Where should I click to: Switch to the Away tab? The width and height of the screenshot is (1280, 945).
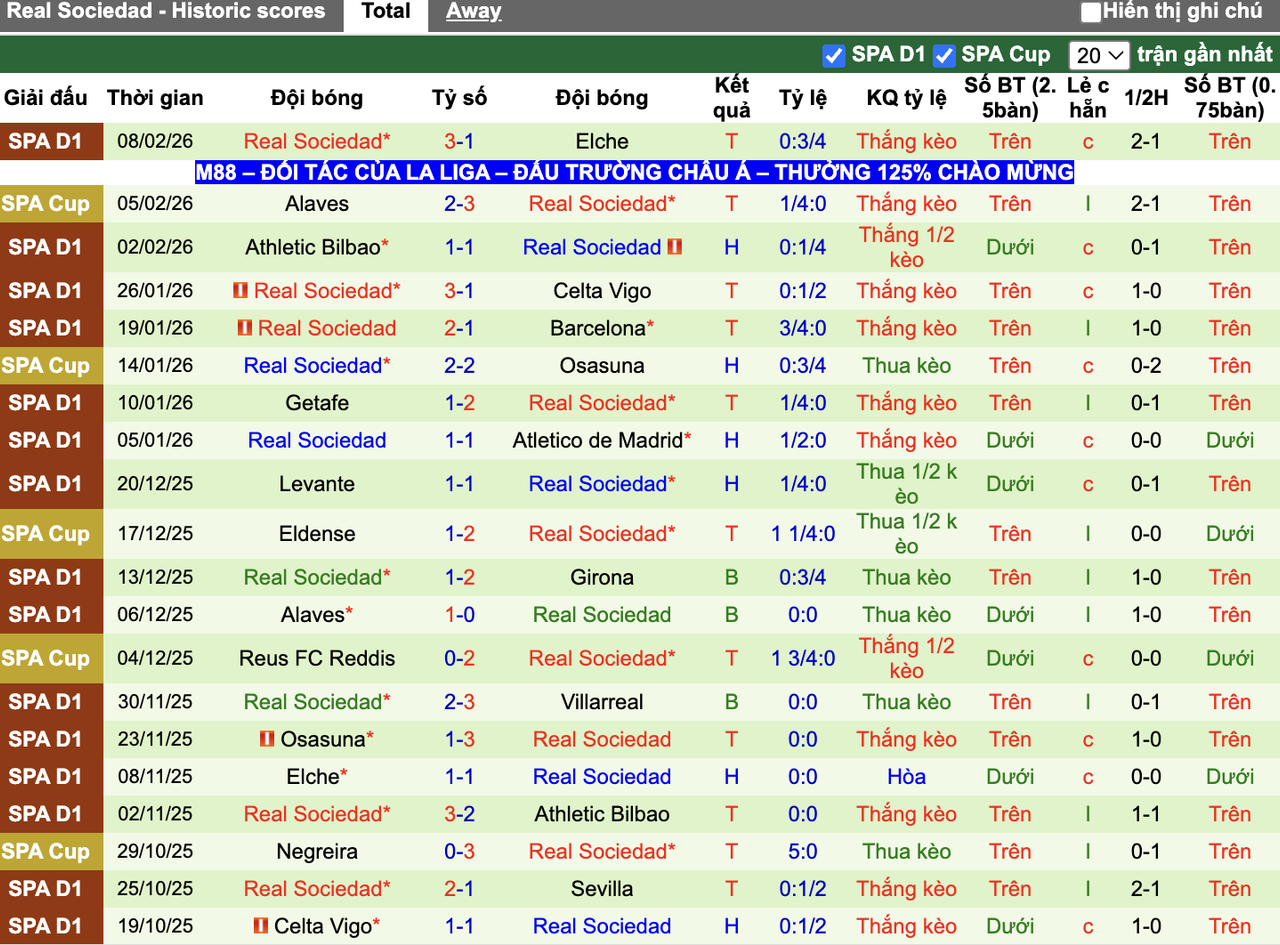pos(473,11)
